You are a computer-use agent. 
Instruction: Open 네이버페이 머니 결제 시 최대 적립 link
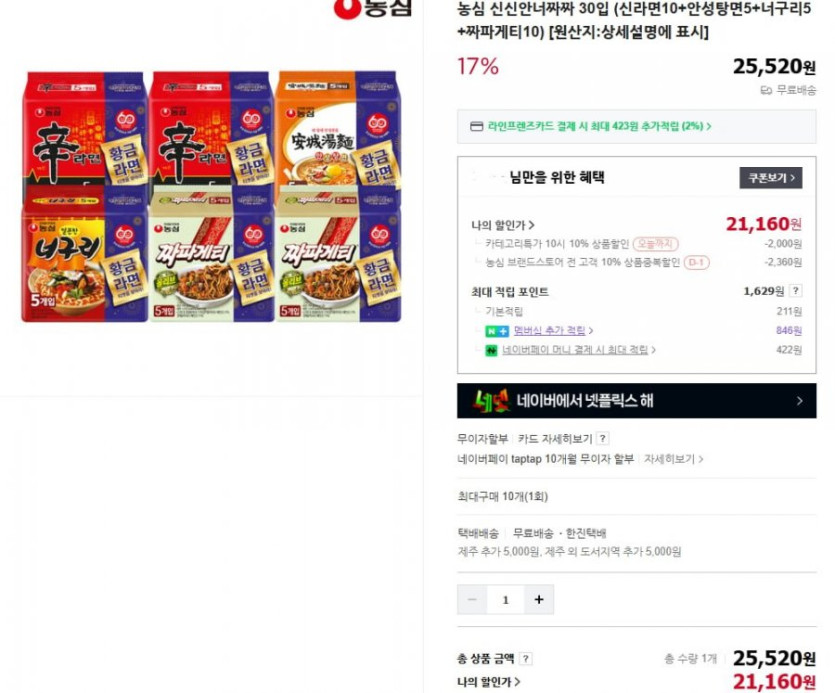(579, 350)
